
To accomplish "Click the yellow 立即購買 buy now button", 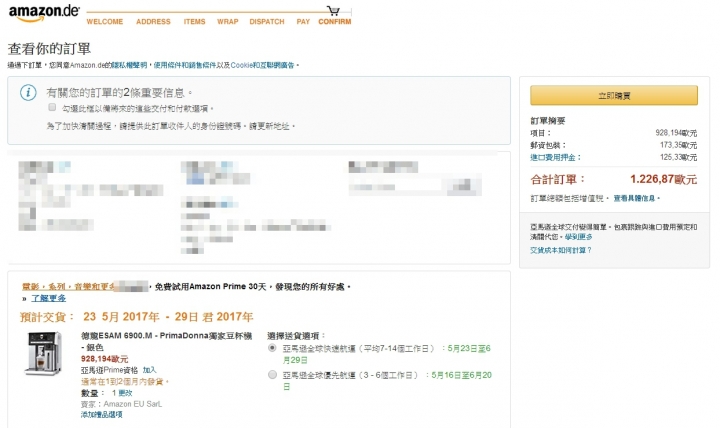I will (x=614, y=96).
